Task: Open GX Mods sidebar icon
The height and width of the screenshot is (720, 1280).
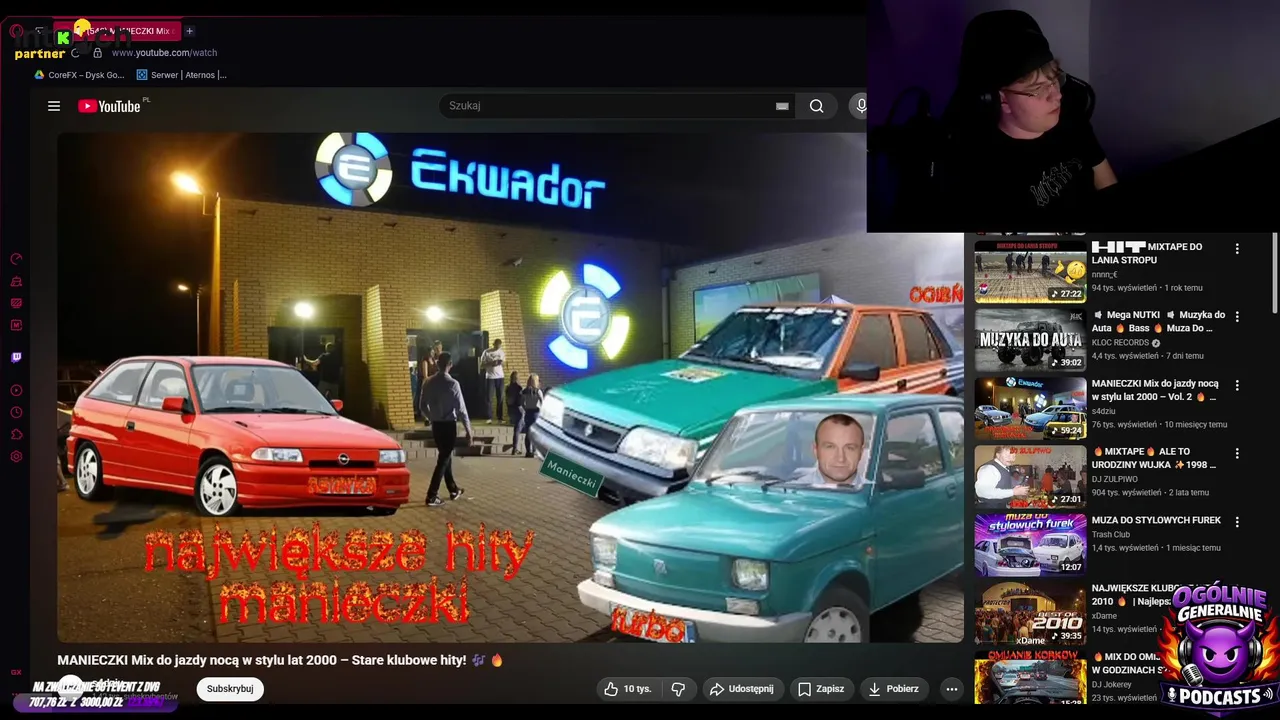Action: pyautogui.click(x=16, y=325)
